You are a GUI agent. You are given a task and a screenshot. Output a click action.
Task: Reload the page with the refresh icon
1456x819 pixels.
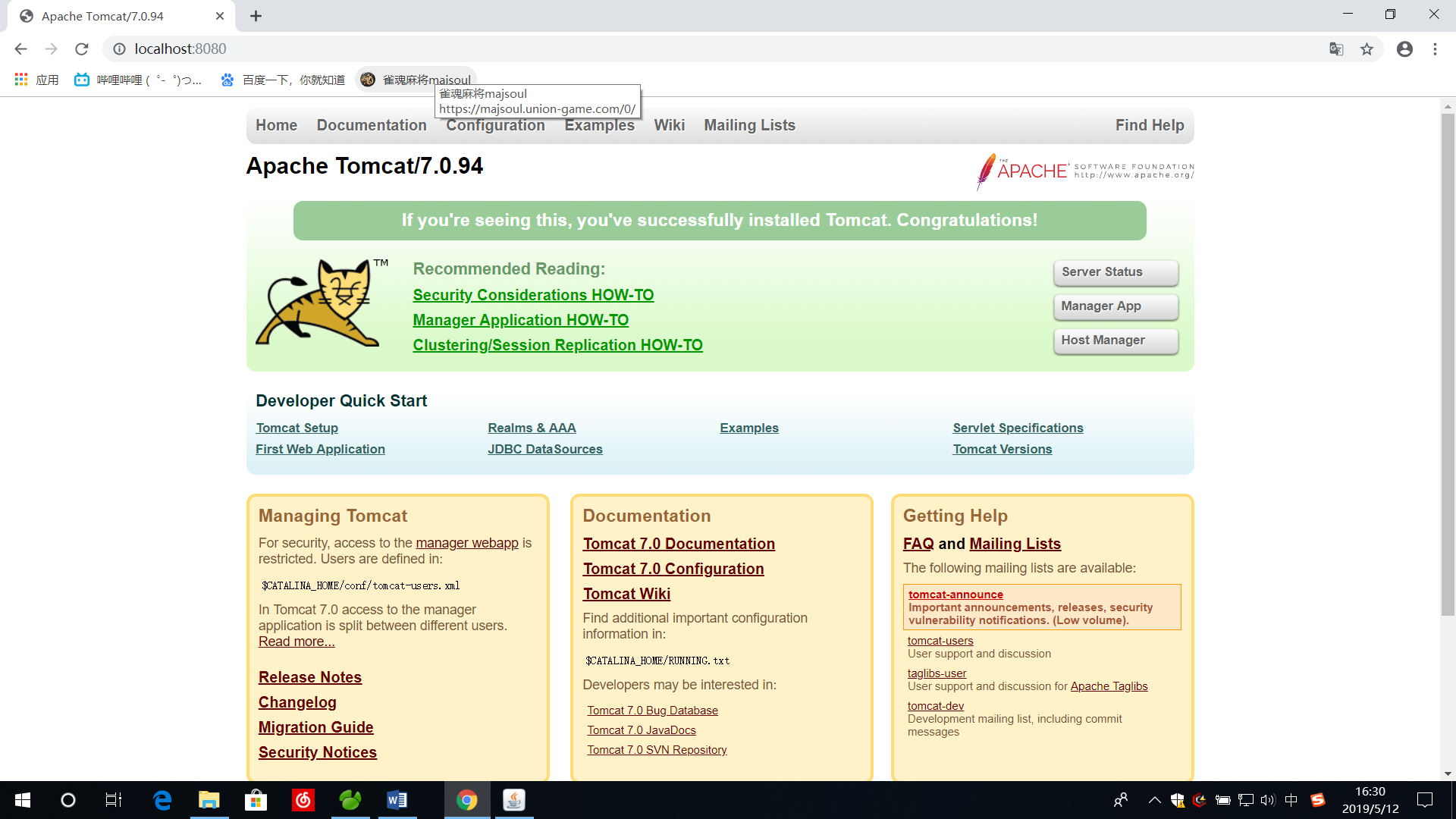pyautogui.click(x=82, y=49)
